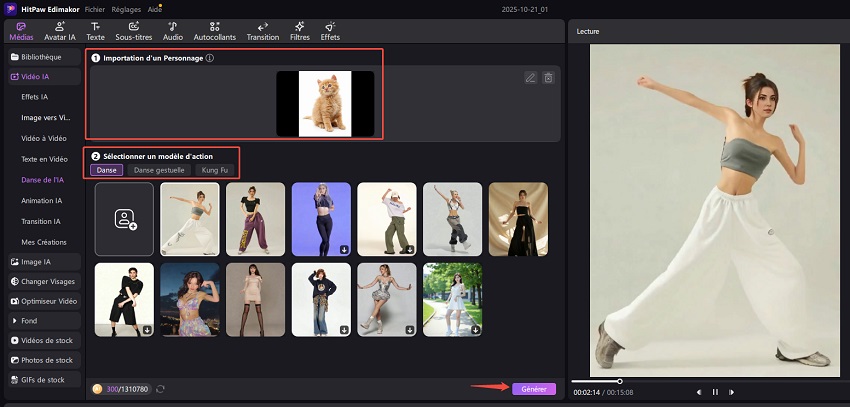Open the Réglages menu
The width and height of the screenshot is (850, 407).
[126, 8]
